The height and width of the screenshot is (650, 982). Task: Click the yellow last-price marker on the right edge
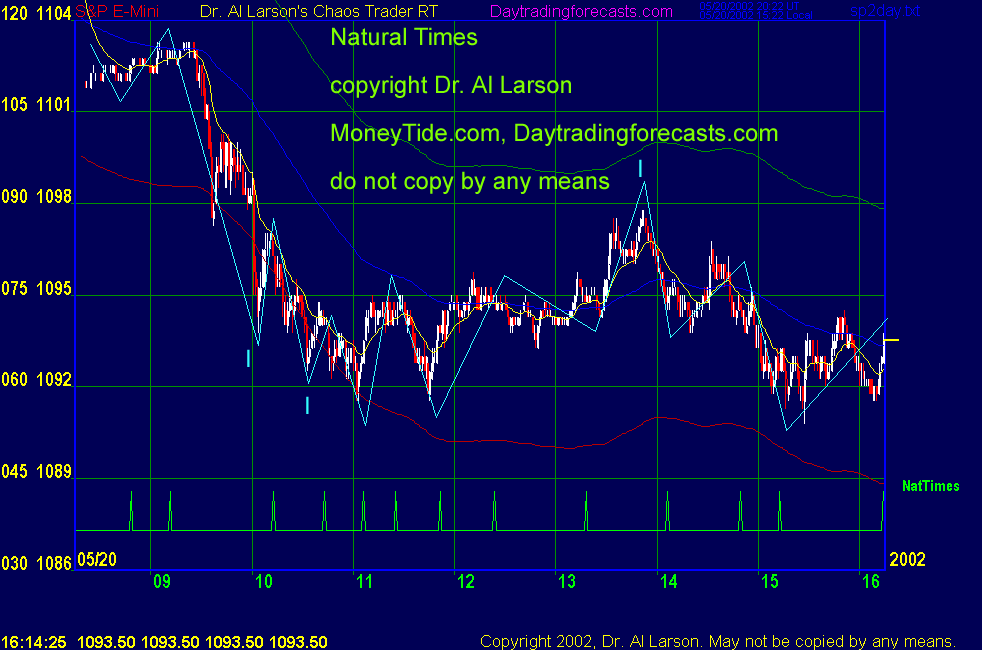coord(891,341)
